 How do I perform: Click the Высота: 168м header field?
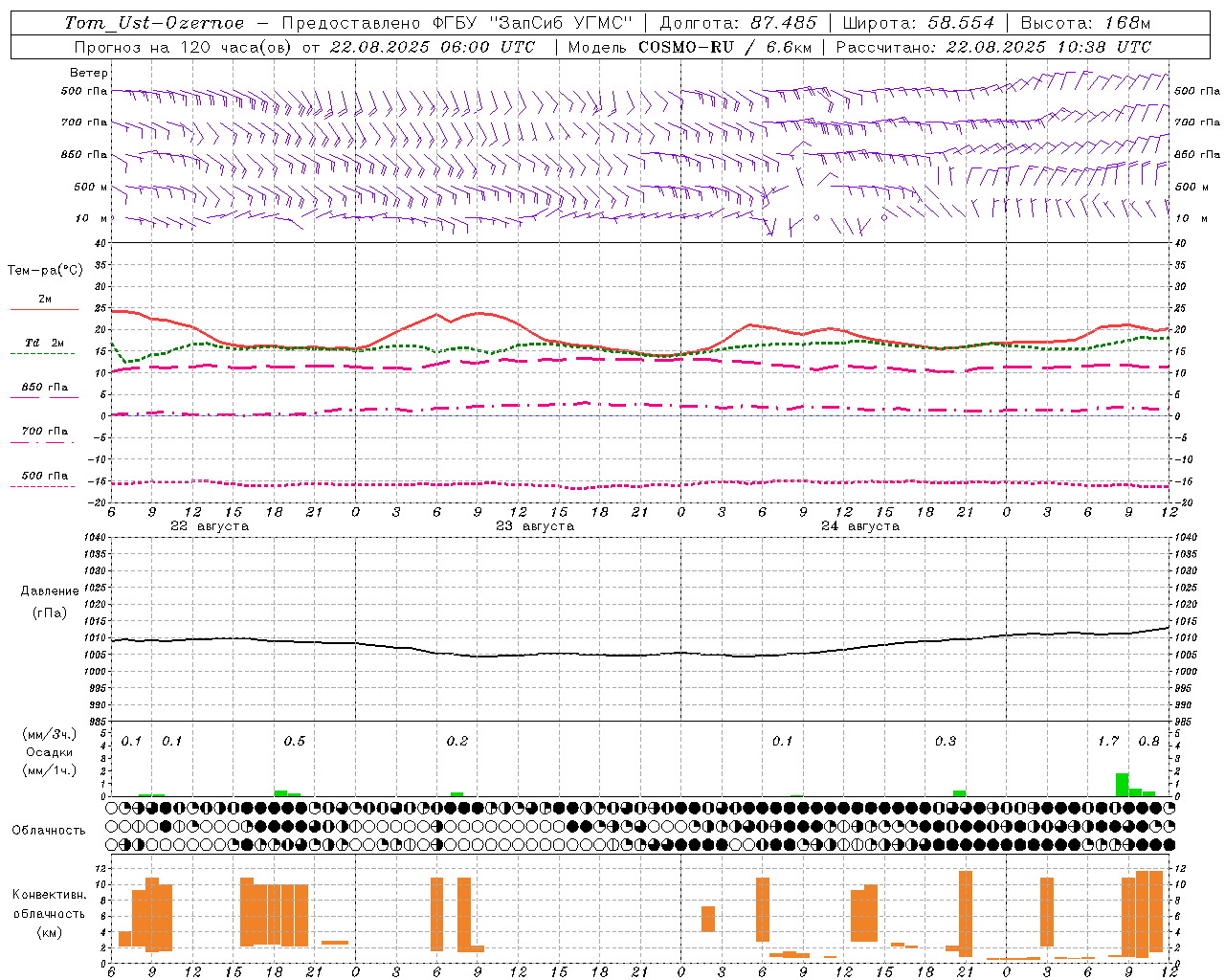1085,23
